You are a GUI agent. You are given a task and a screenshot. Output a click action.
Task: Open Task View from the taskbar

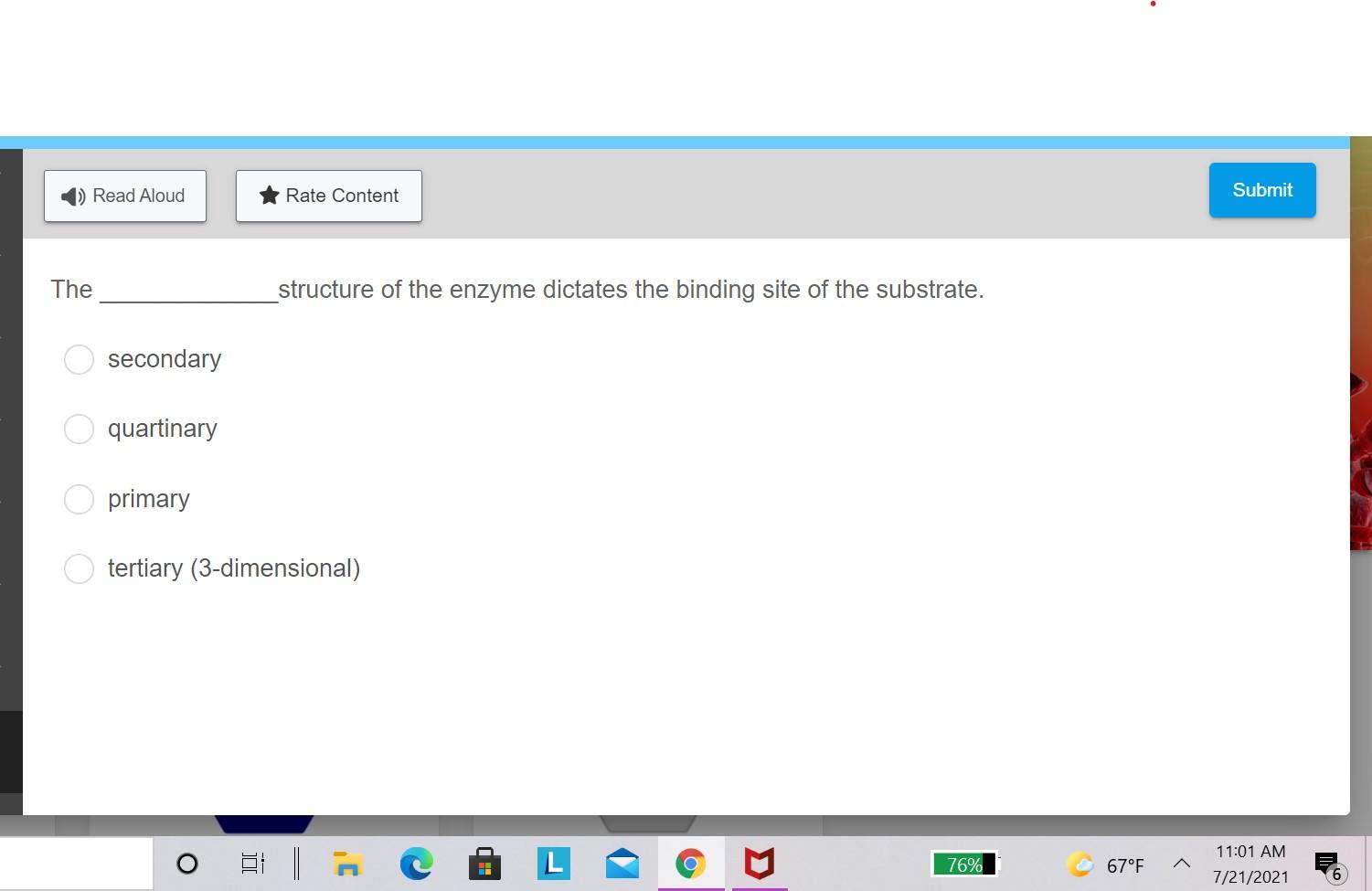click(252, 863)
